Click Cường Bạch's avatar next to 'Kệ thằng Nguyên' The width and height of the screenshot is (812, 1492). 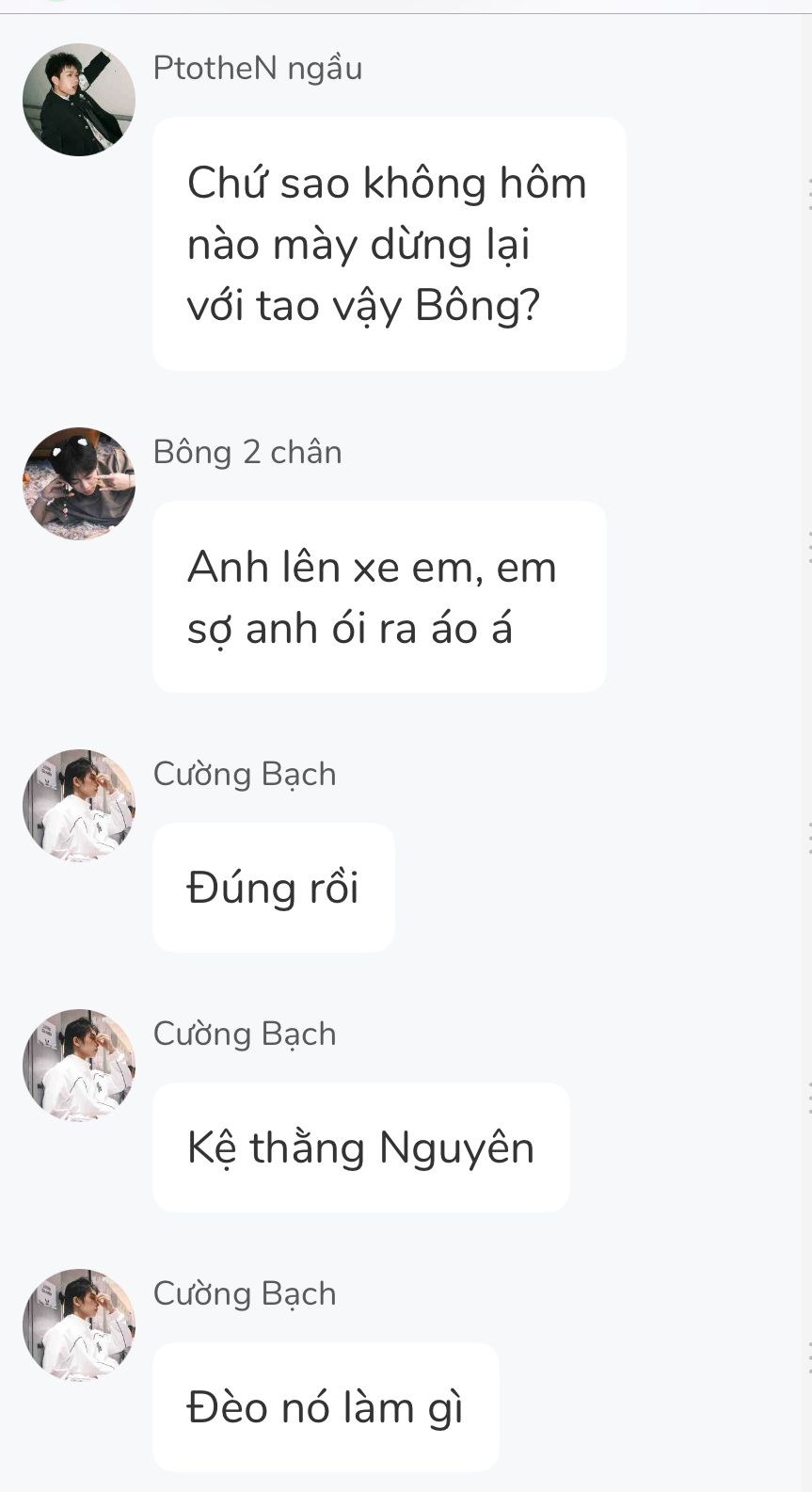pos(79,1066)
